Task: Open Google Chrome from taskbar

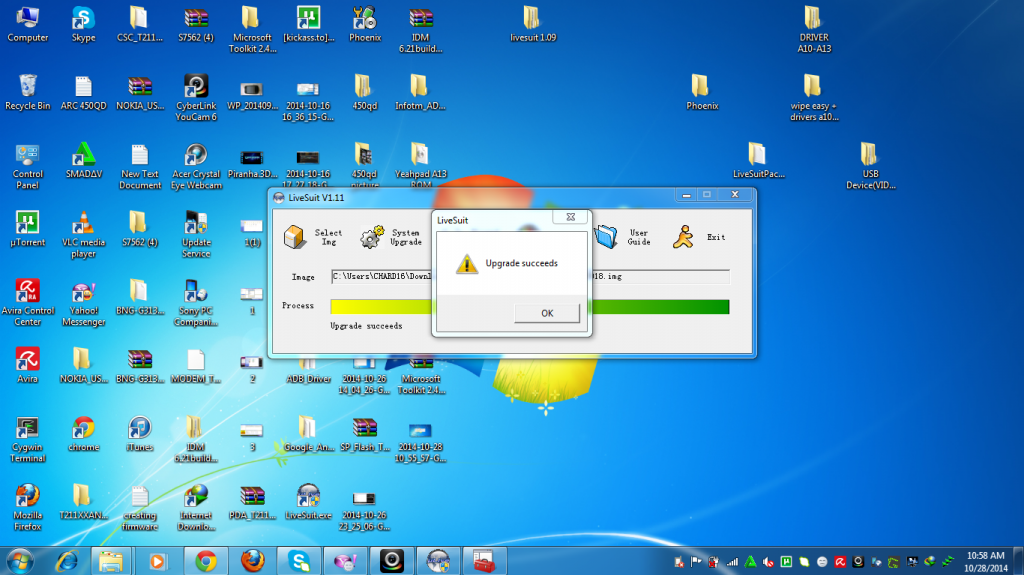Action: 206,561
